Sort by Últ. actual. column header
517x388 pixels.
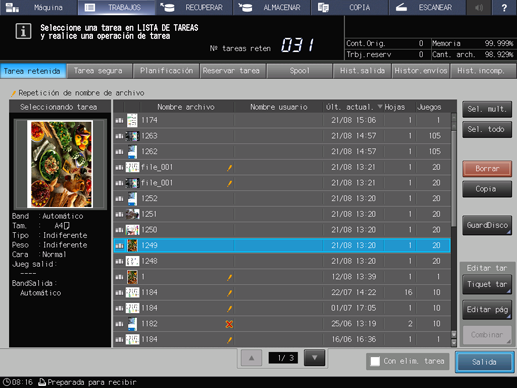pos(354,107)
